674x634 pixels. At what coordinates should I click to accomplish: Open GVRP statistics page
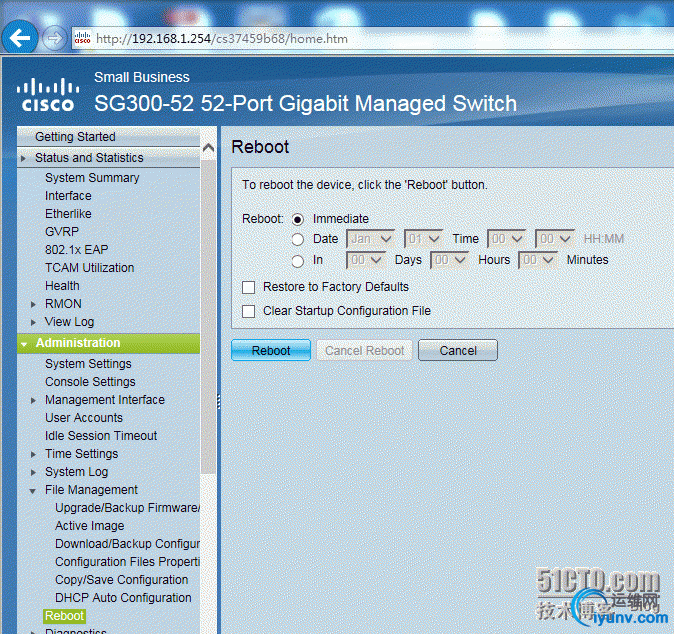coord(62,232)
